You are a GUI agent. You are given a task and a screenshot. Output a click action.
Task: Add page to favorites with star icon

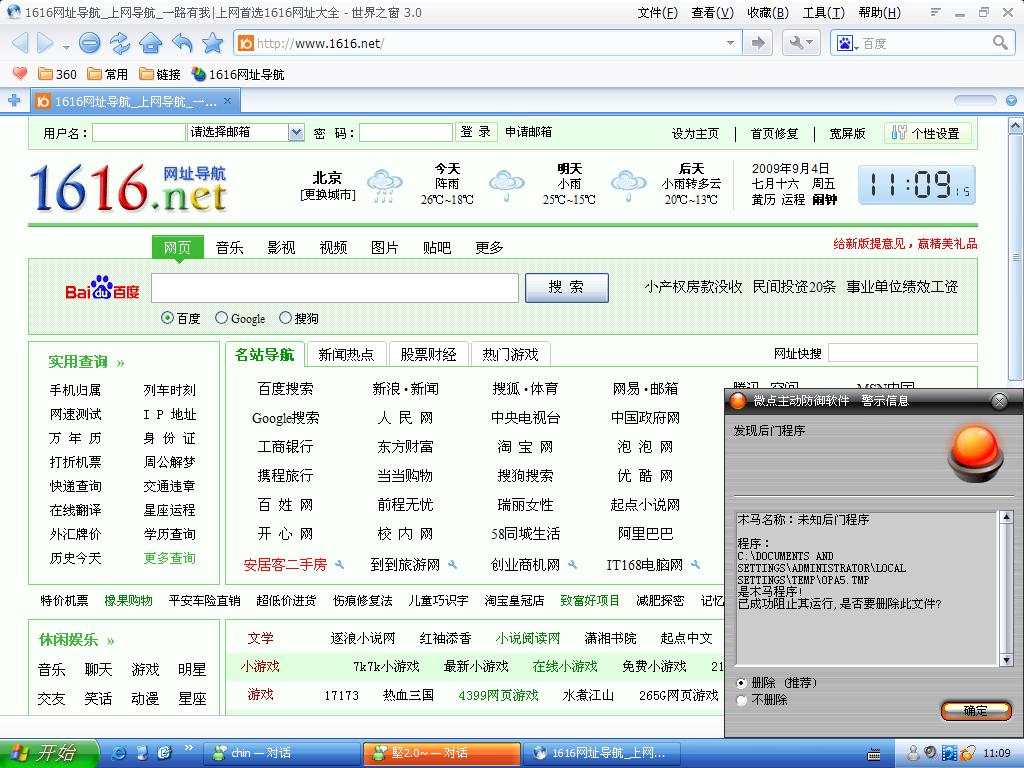pos(213,43)
